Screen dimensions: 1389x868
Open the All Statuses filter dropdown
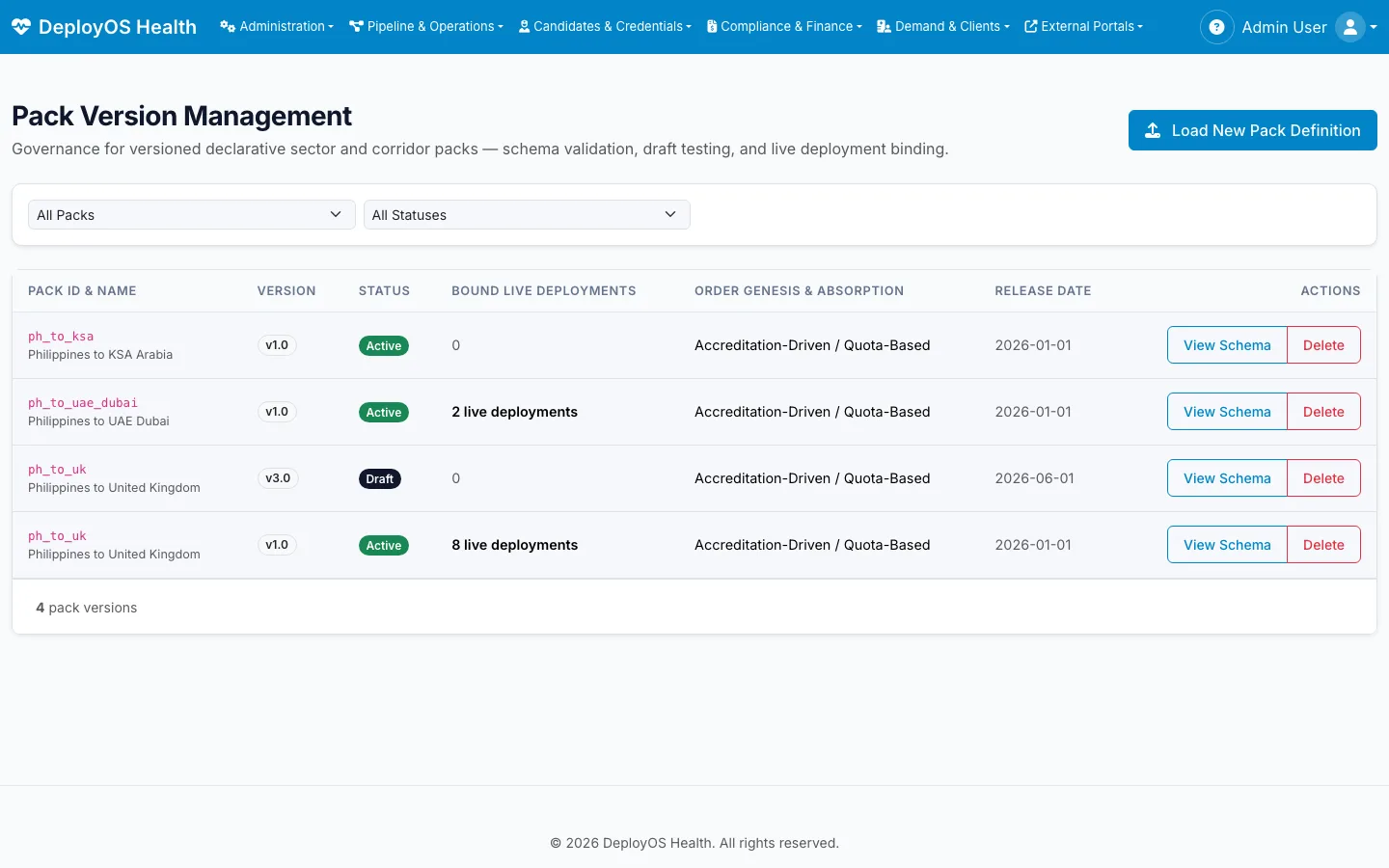[527, 215]
